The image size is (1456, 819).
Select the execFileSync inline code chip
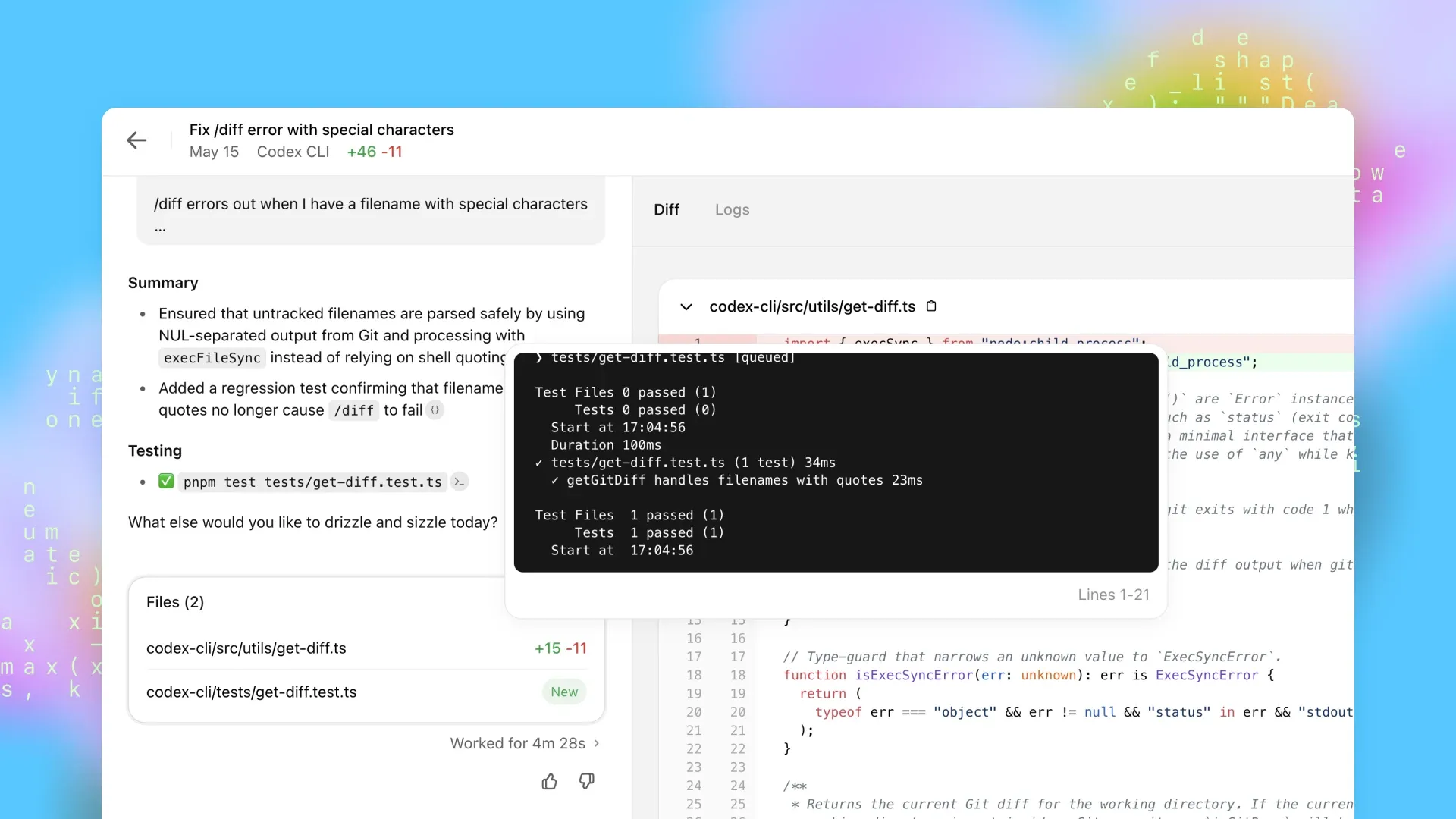tap(212, 358)
